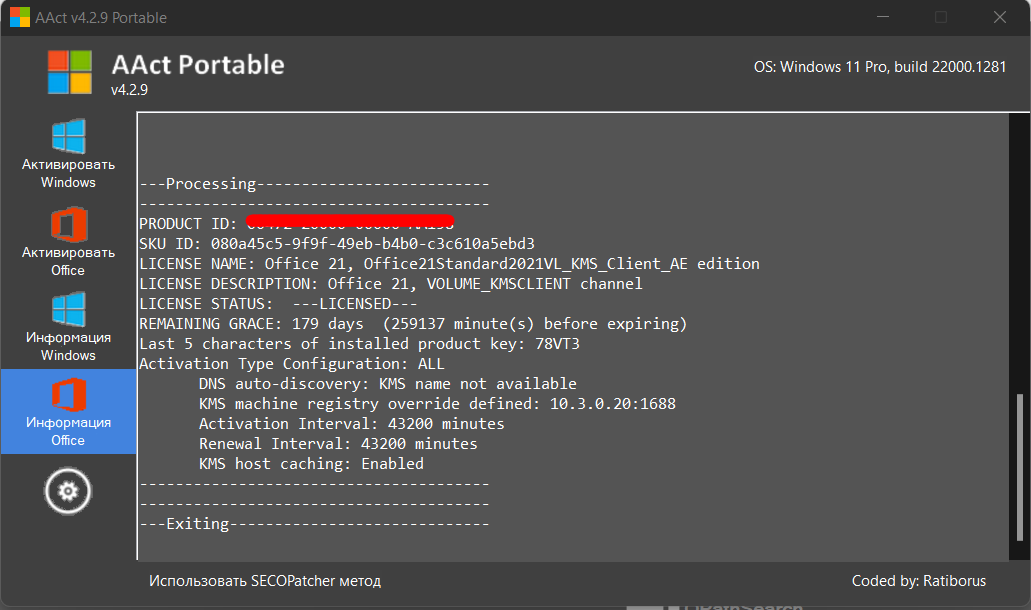Click the DNS auto-discovery line
This screenshot has width=1031, height=610.
click(387, 384)
